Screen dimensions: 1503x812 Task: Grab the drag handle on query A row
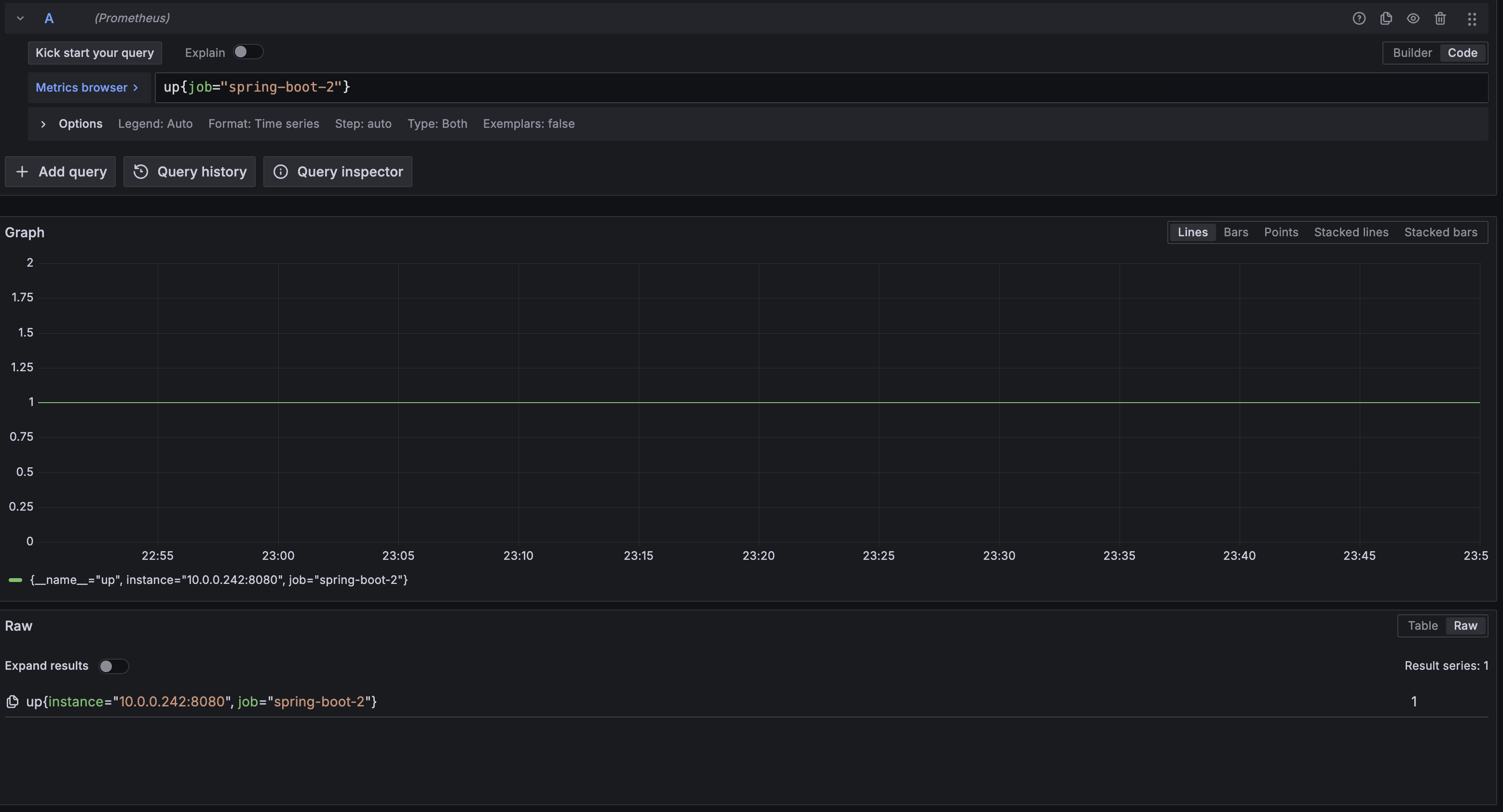(1472, 18)
